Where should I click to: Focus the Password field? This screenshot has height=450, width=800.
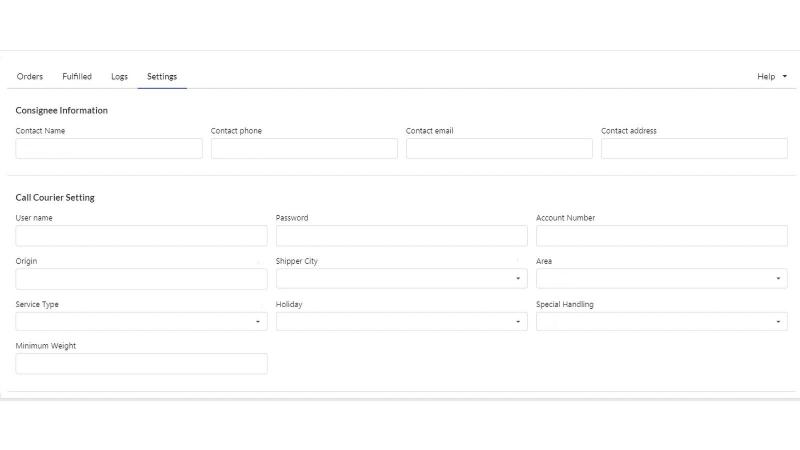(402, 236)
